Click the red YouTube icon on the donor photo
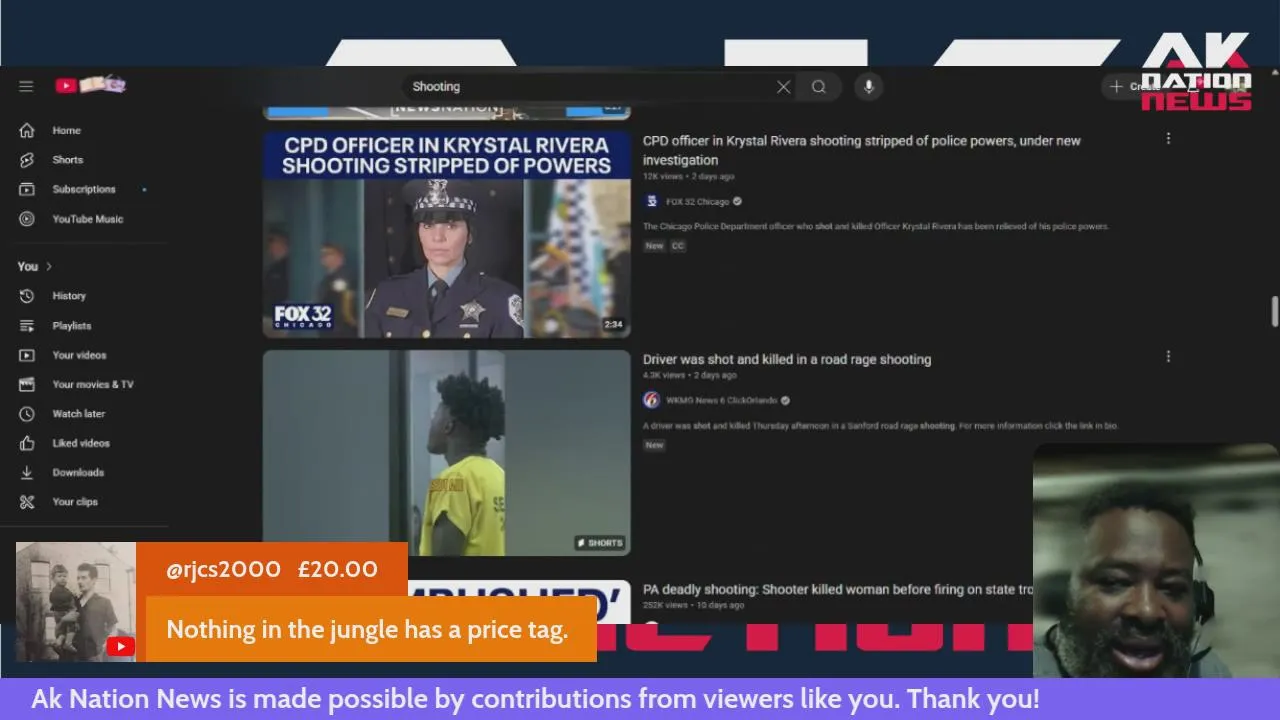This screenshot has height=720, width=1280. 121,647
